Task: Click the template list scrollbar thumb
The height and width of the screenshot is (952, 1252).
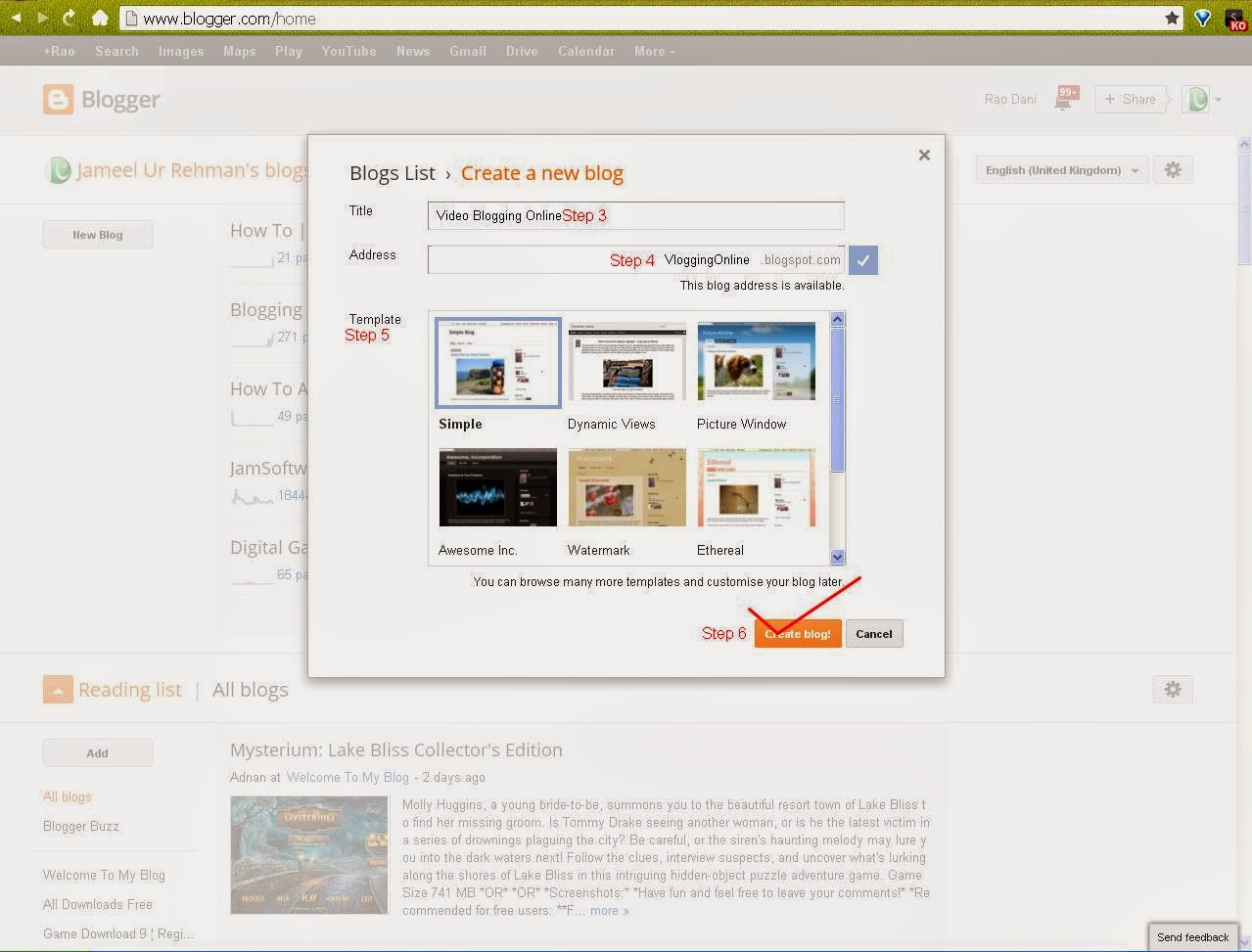Action: (x=837, y=399)
